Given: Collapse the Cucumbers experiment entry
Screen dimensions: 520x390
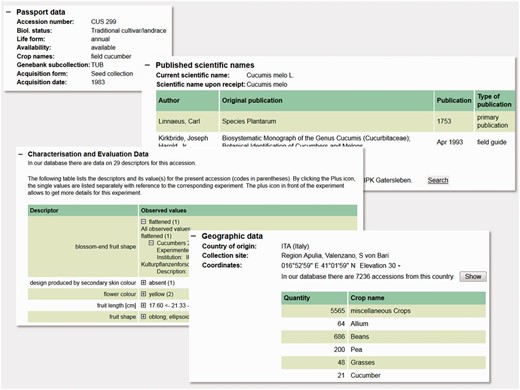Looking at the screenshot, I should [x=151, y=243].
